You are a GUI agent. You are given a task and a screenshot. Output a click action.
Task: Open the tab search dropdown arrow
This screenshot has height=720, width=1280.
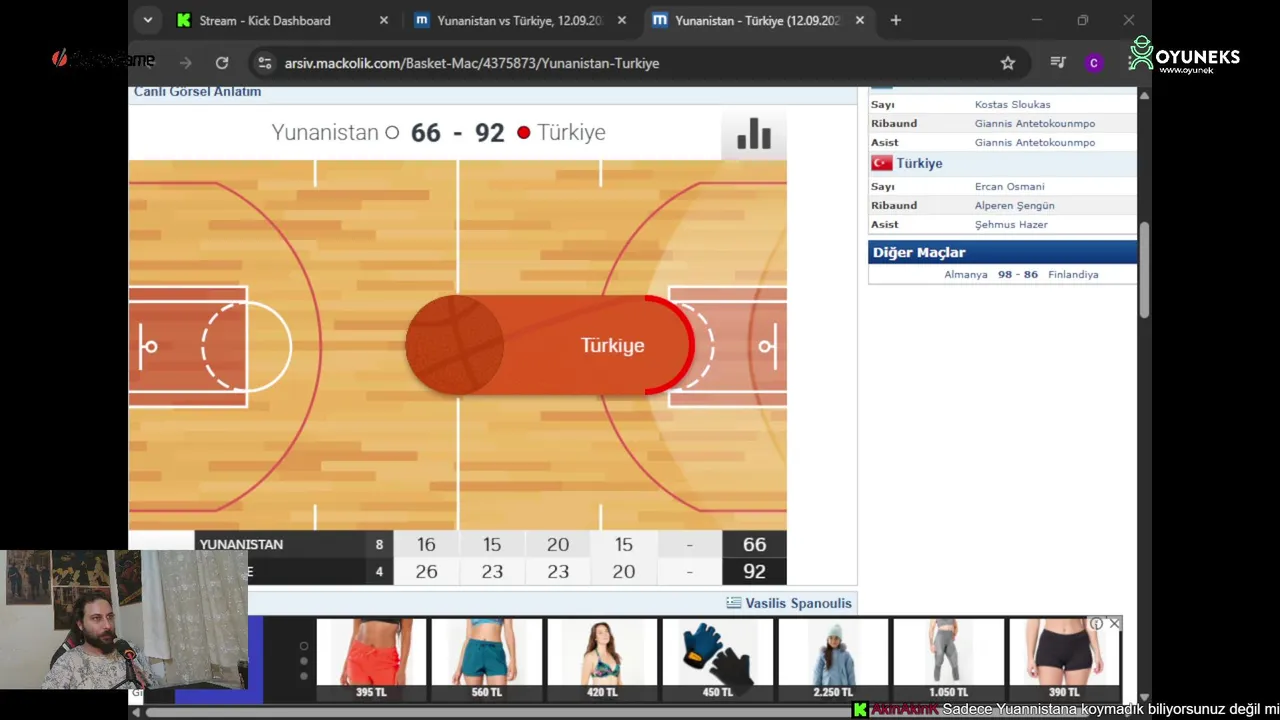coord(148,20)
